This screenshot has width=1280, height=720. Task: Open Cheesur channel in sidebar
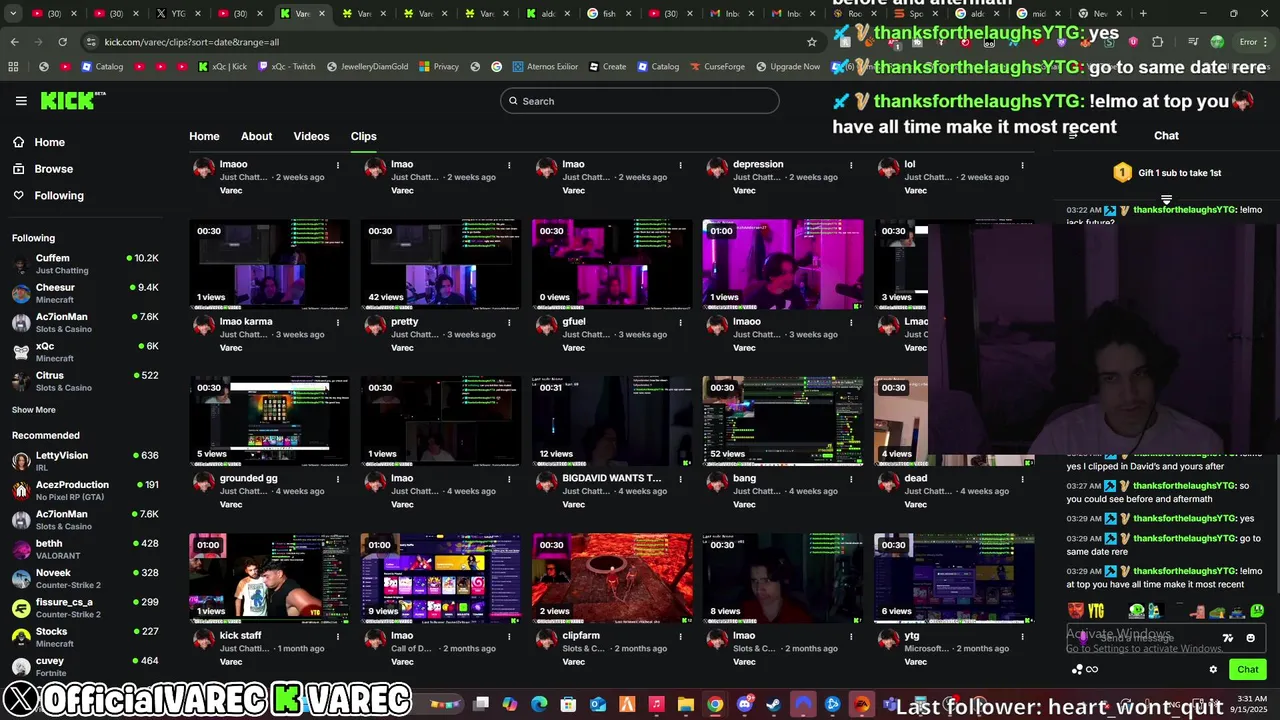(85, 293)
